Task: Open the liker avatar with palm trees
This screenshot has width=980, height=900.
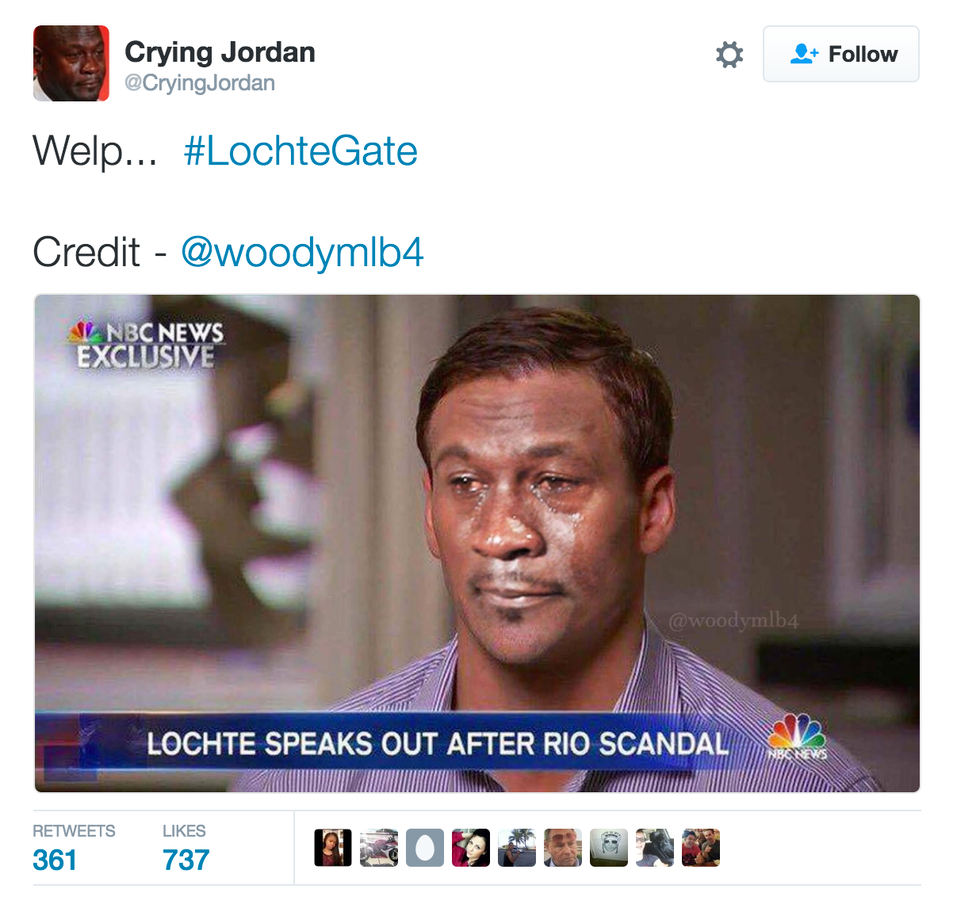Action: tap(517, 848)
